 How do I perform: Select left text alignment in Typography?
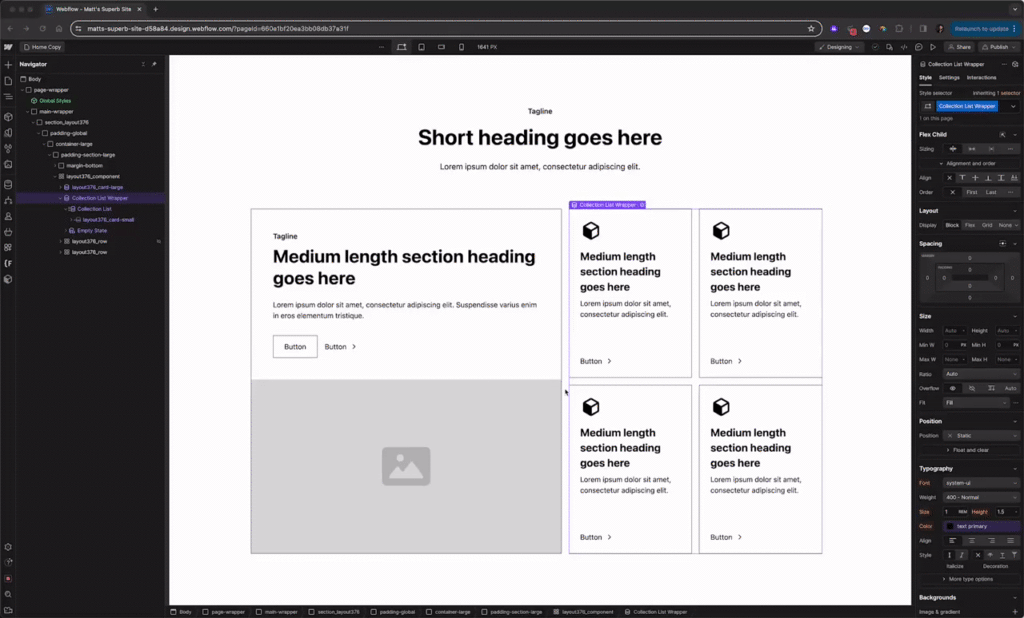(x=952, y=540)
